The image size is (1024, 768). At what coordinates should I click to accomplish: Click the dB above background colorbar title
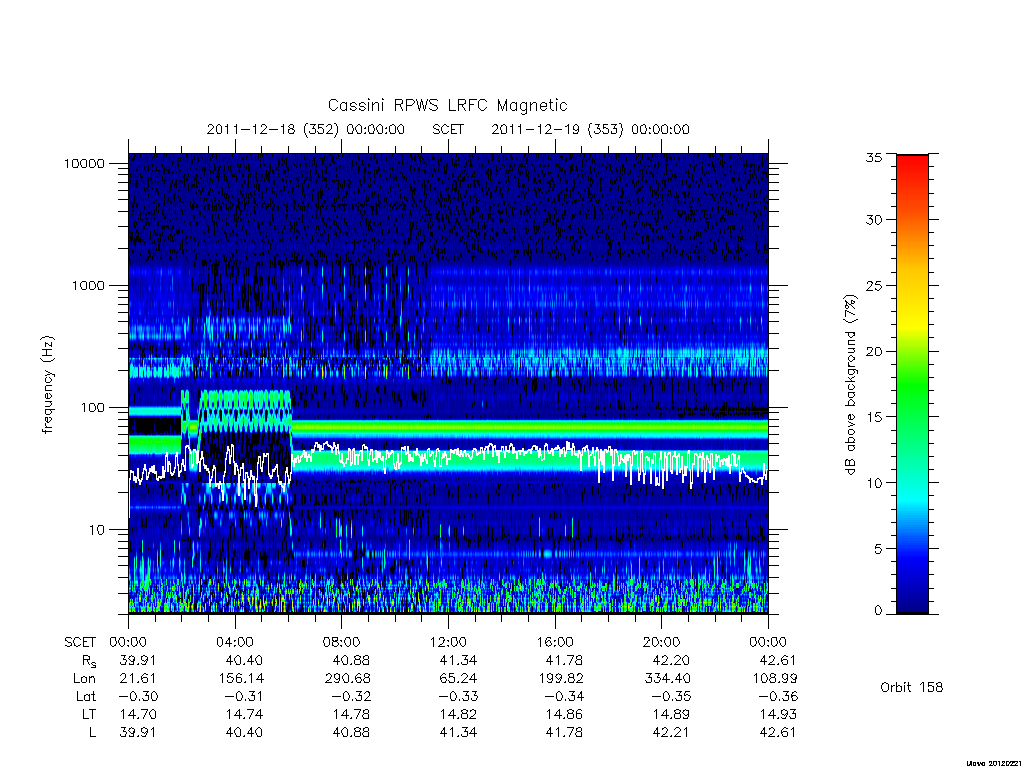[x=850, y=385]
